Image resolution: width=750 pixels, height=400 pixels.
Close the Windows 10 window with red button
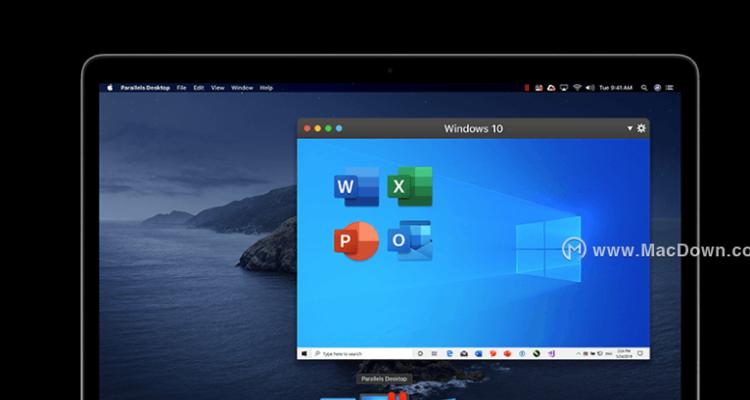tap(307, 128)
